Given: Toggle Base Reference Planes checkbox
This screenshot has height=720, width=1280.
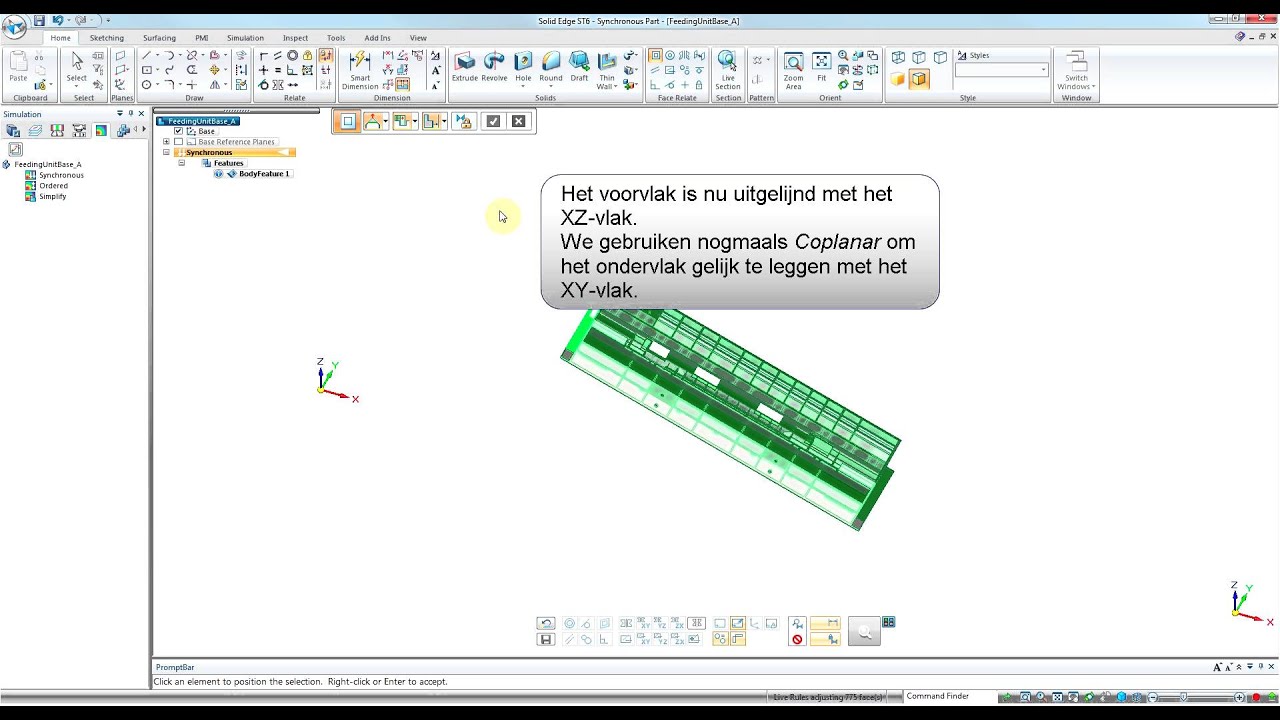Looking at the screenshot, I should point(179,142).
